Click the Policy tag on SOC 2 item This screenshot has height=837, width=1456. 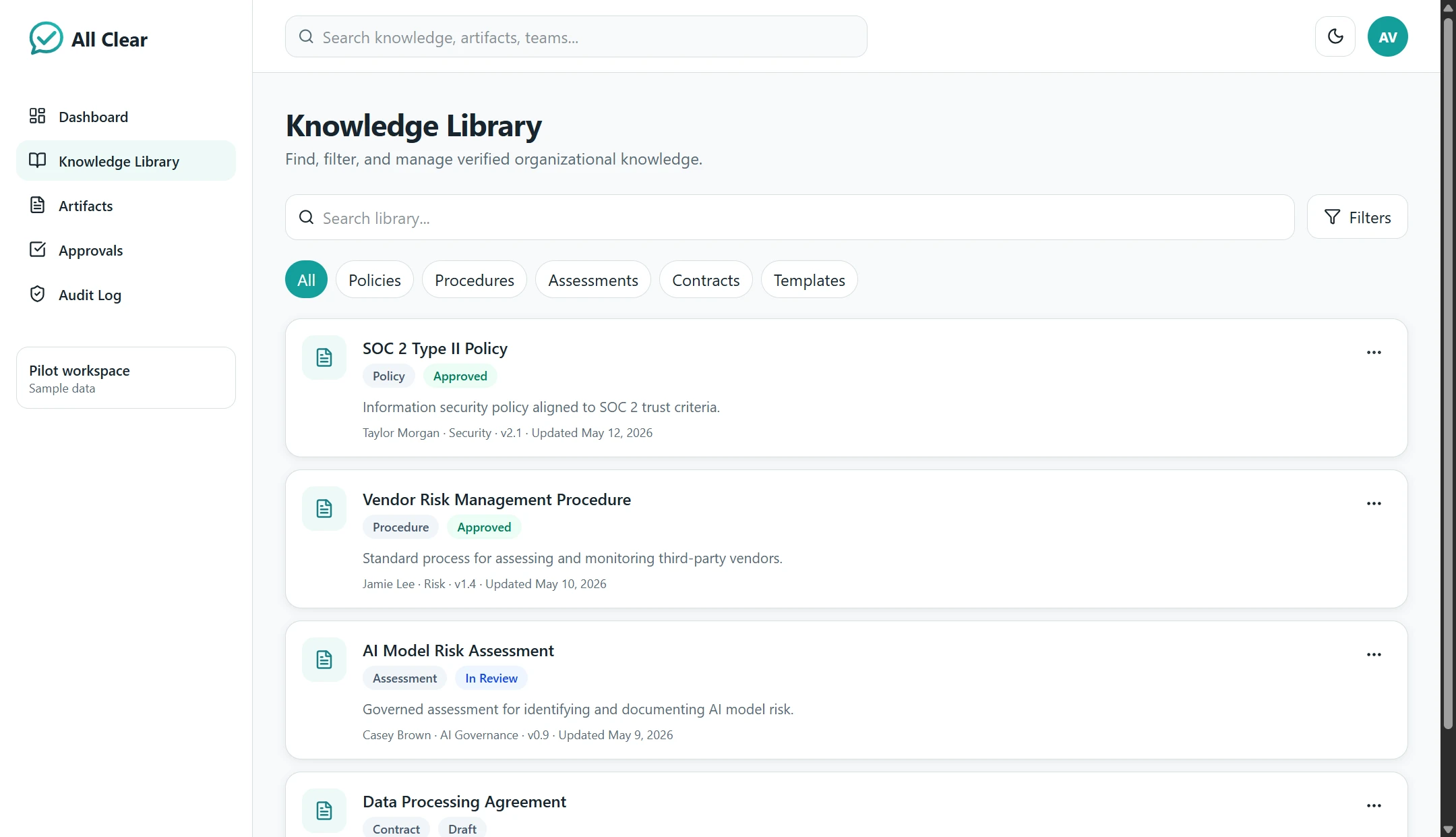point(389,376)
